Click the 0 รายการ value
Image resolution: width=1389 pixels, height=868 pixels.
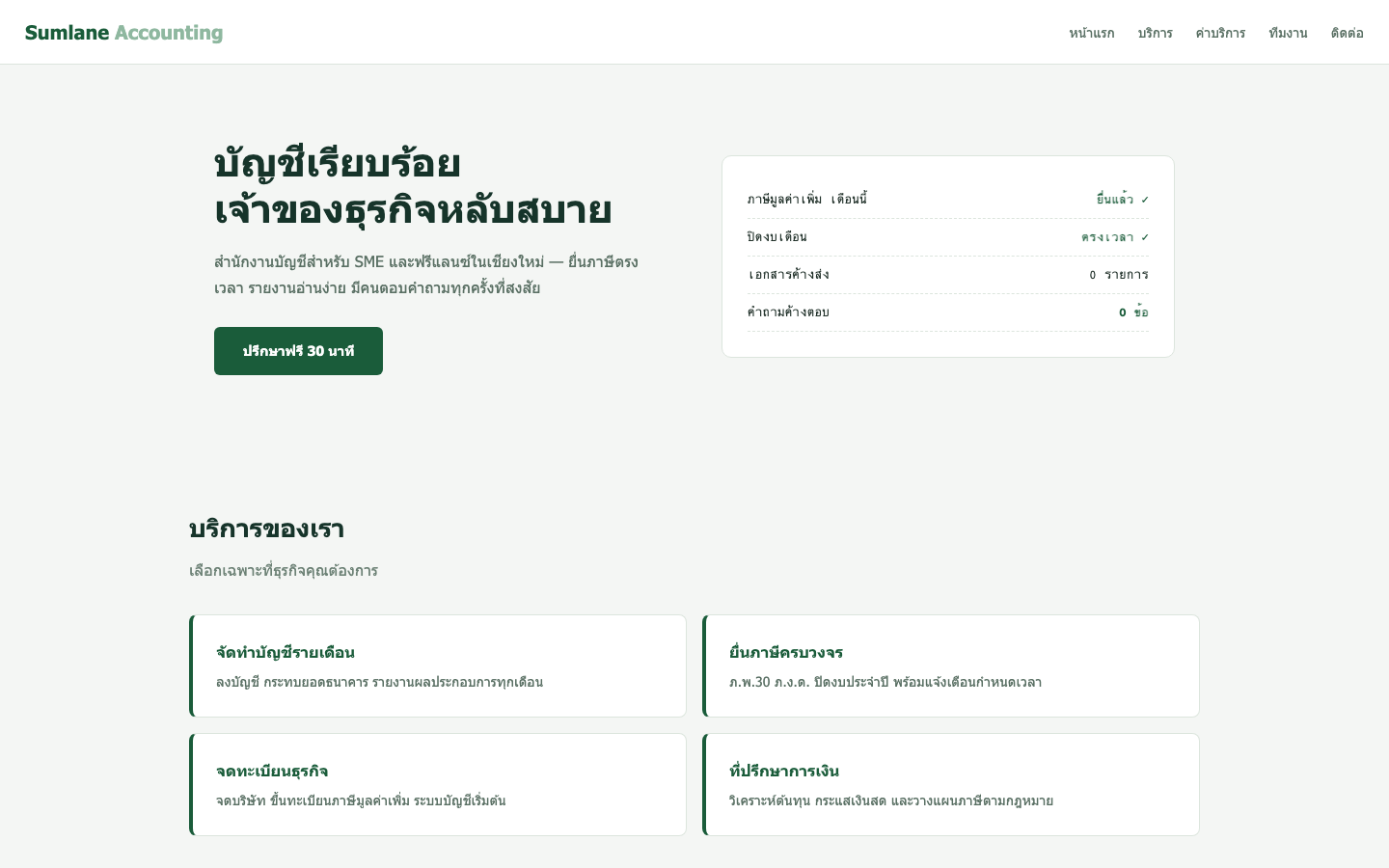coord(1119,275)
